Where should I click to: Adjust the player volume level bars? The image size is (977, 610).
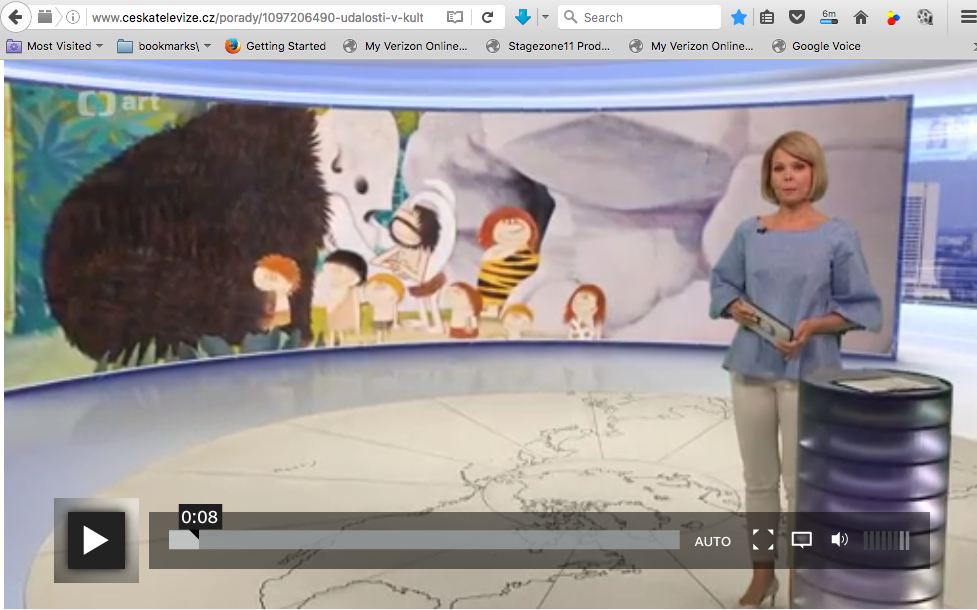tap(886, 540)
